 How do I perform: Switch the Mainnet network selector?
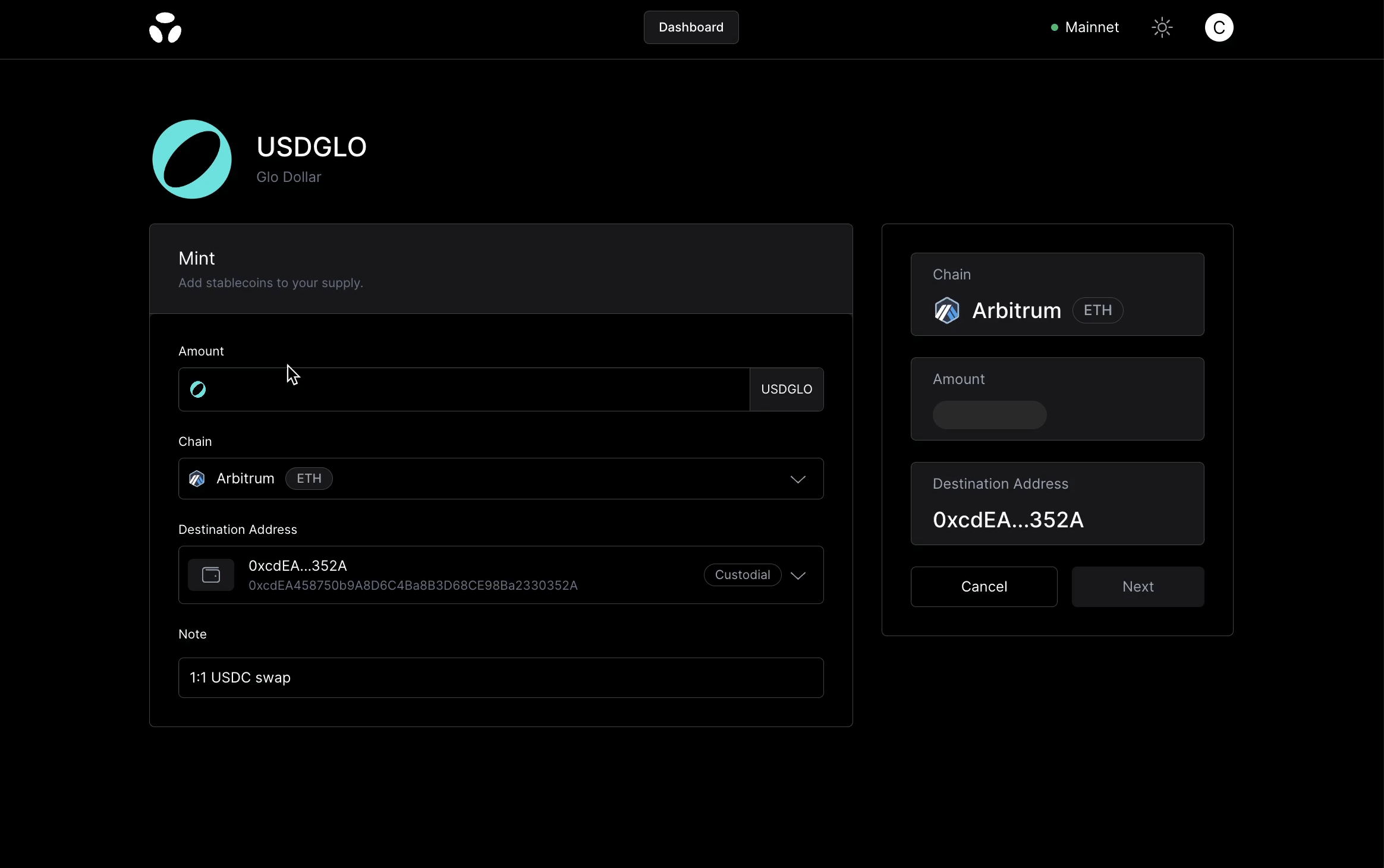(1092, 28)
